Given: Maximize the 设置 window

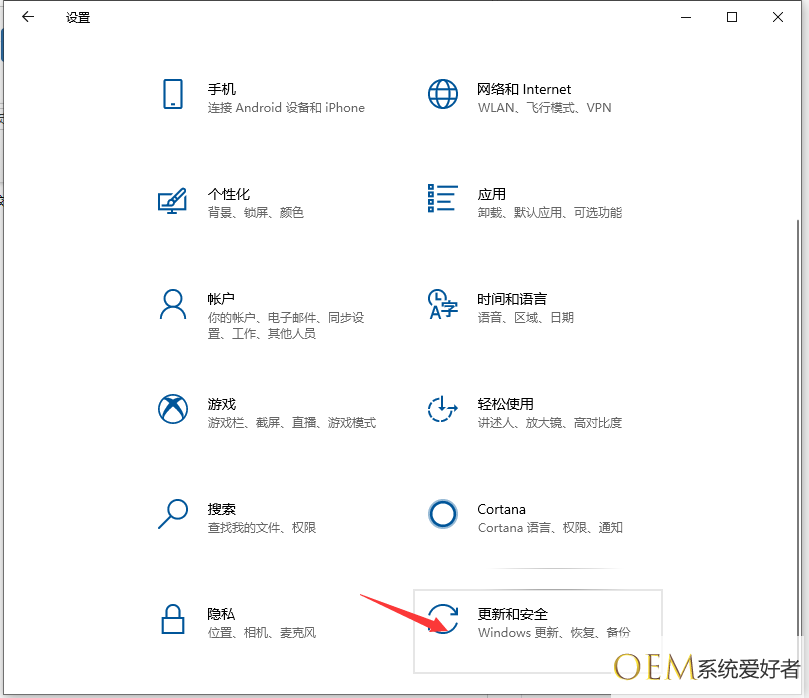Looking at the screenshot, I should 732,17.
